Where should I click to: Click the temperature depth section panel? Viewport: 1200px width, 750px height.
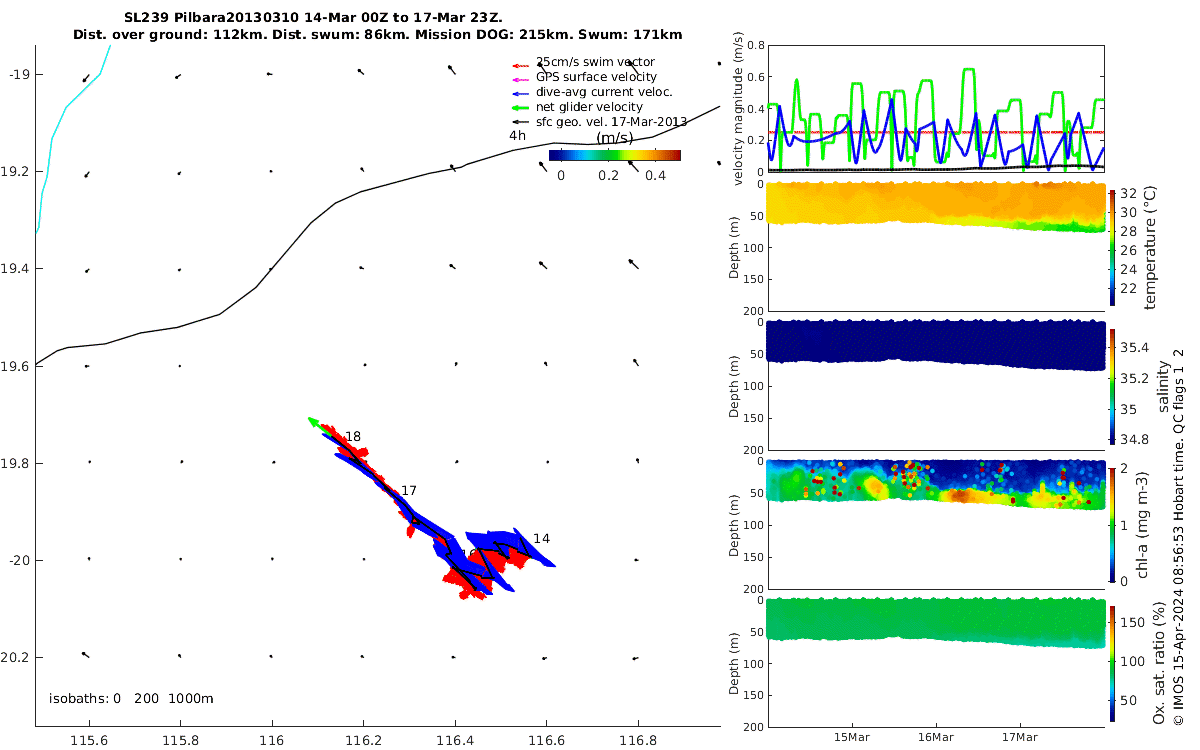coord(936,247)
